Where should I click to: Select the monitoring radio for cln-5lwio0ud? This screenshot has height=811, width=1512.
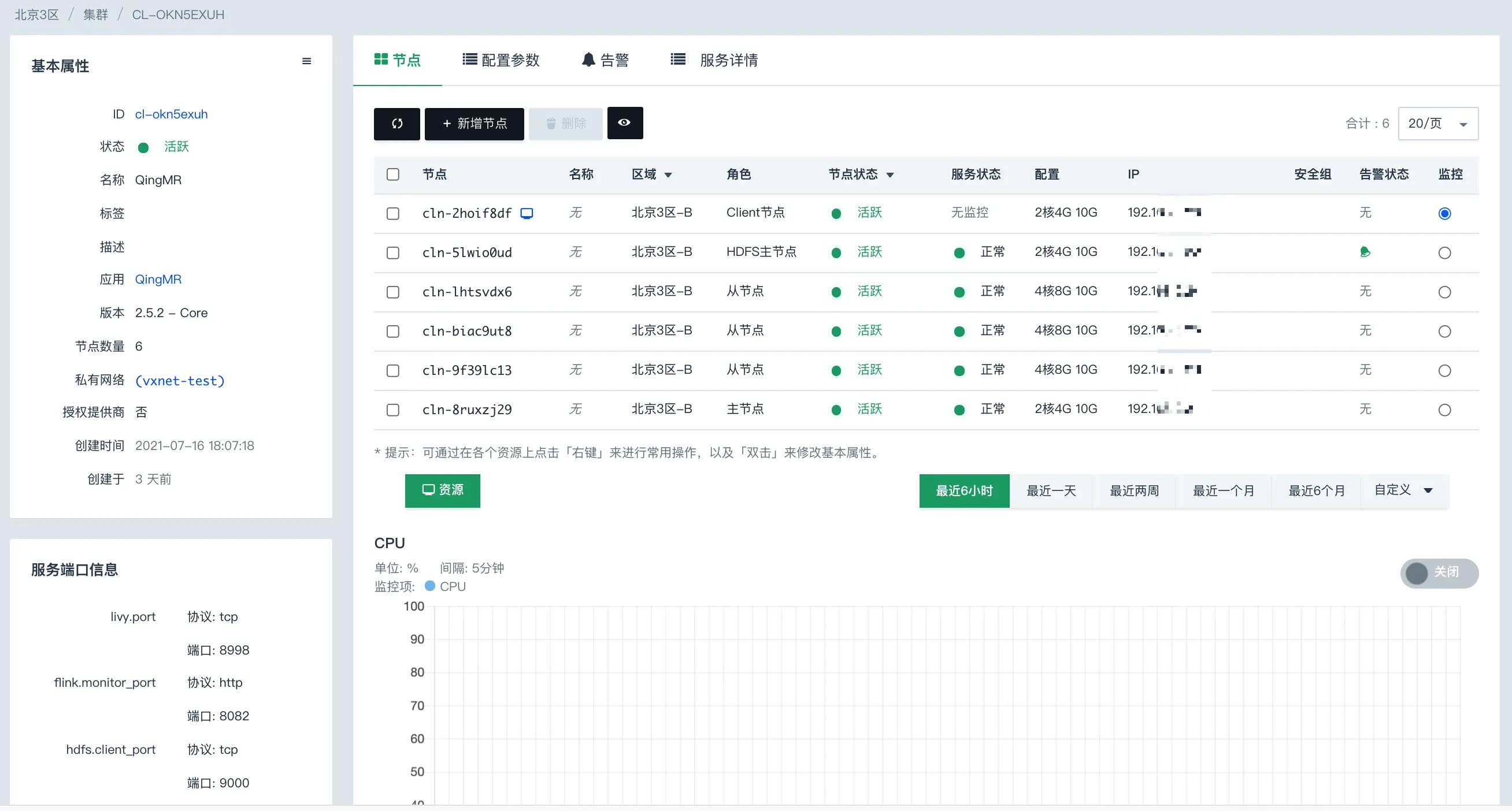[x=1444, y=253]
